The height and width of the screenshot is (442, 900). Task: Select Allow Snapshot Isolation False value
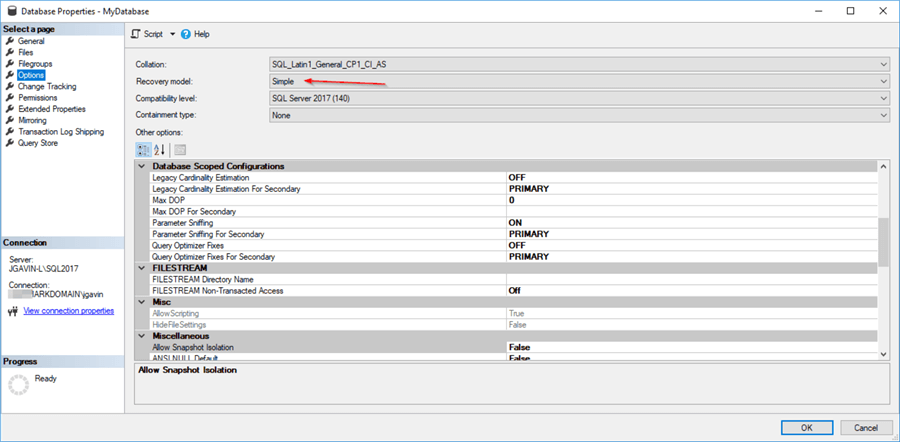coord(692,347)
